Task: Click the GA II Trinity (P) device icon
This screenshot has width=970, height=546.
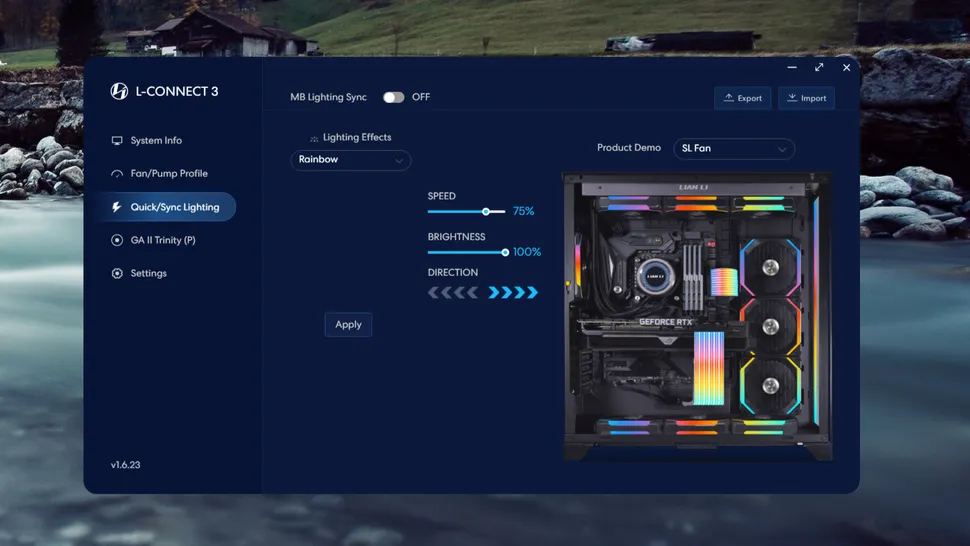Action: click(x=117, y=240)
